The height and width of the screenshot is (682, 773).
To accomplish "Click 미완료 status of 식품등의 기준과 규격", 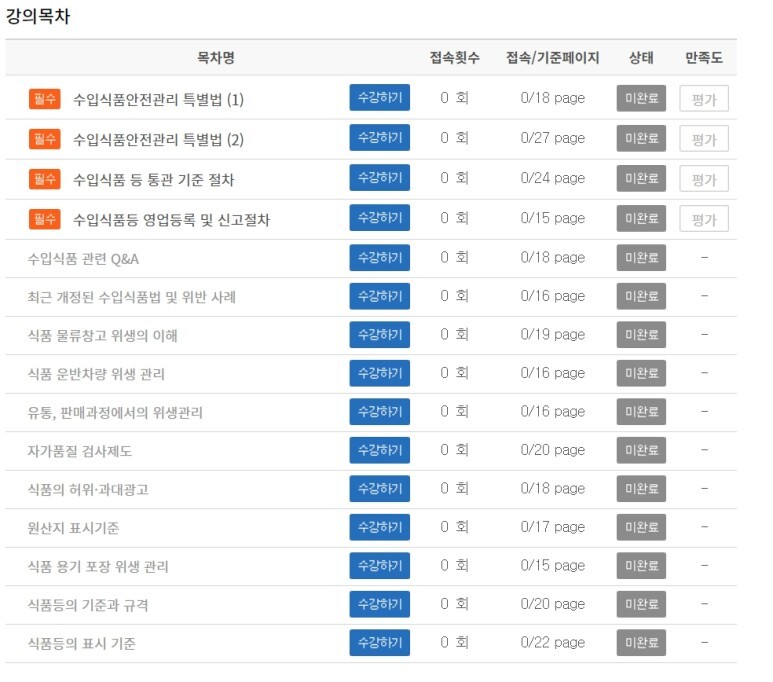I will point(641,604).
